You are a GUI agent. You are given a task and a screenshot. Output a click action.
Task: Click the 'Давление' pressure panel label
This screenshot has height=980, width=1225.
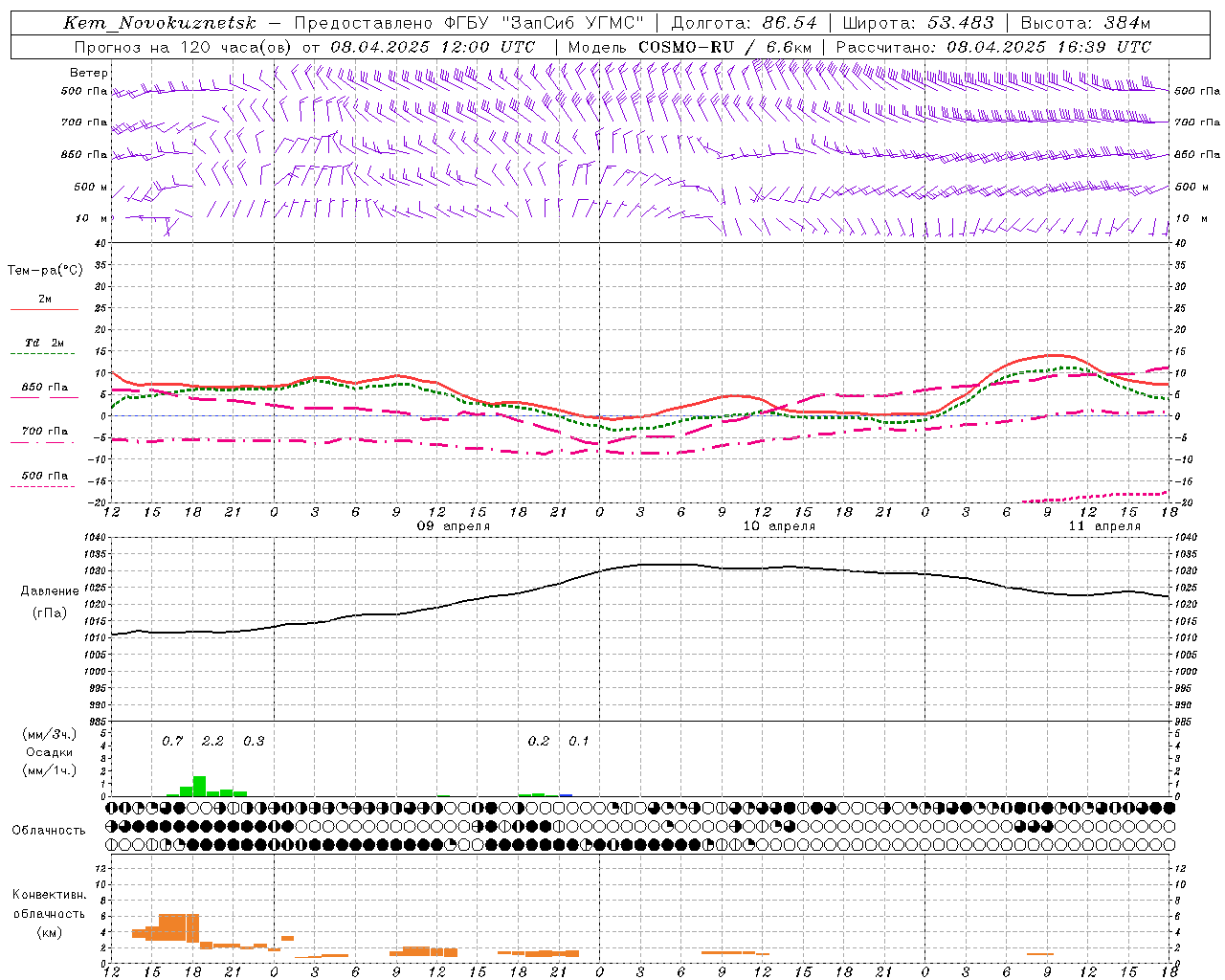[x=49, y=591]
